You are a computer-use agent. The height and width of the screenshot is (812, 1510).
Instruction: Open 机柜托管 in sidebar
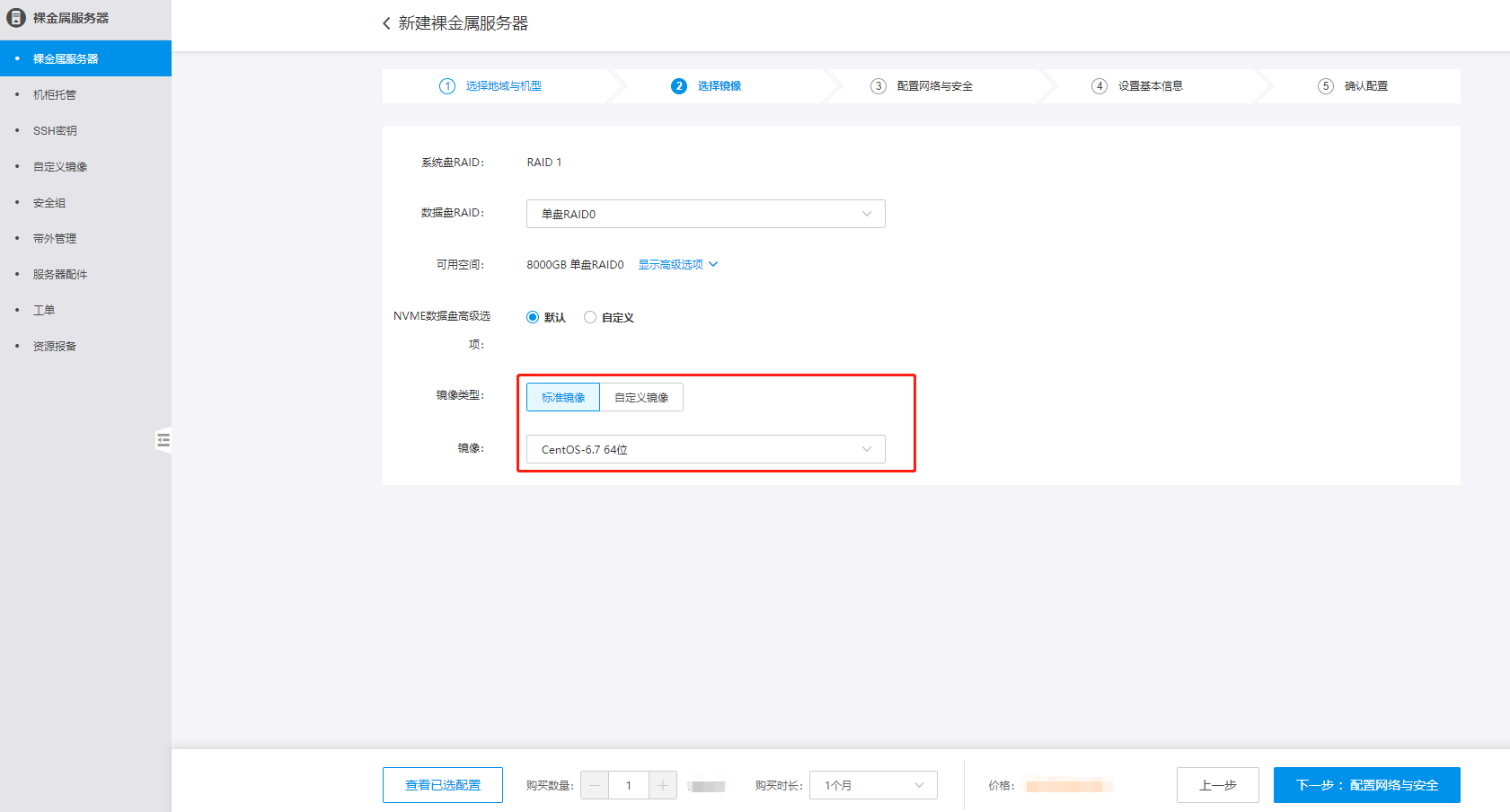pos(85,94)
